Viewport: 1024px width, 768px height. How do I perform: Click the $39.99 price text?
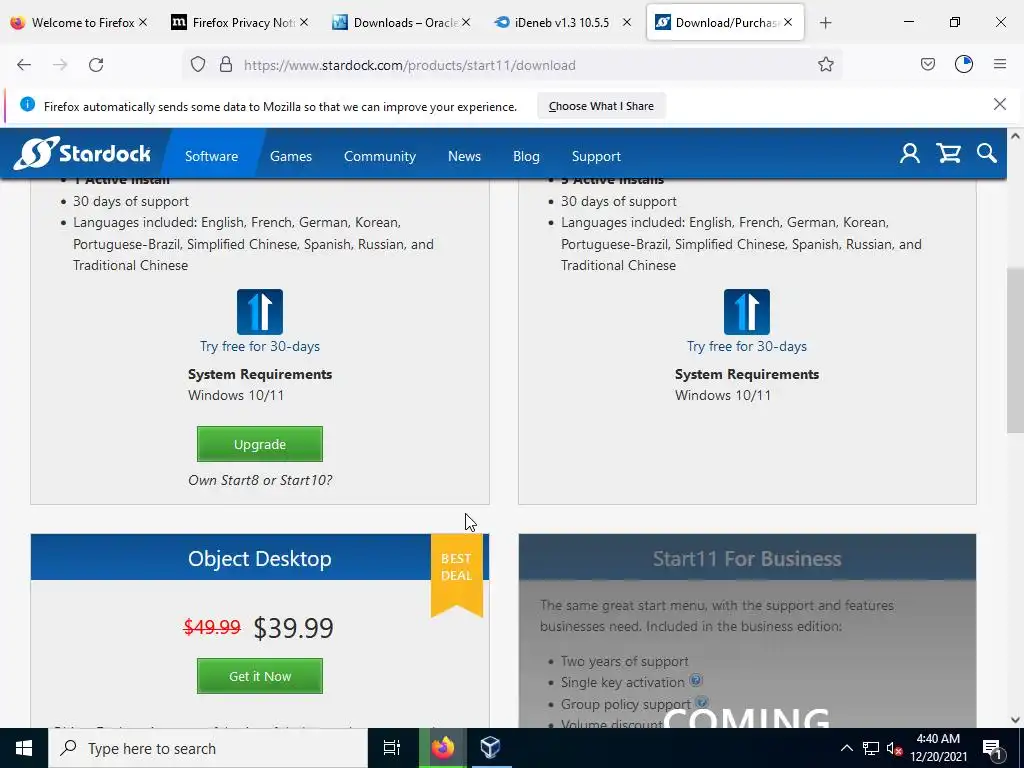point(293,628)
